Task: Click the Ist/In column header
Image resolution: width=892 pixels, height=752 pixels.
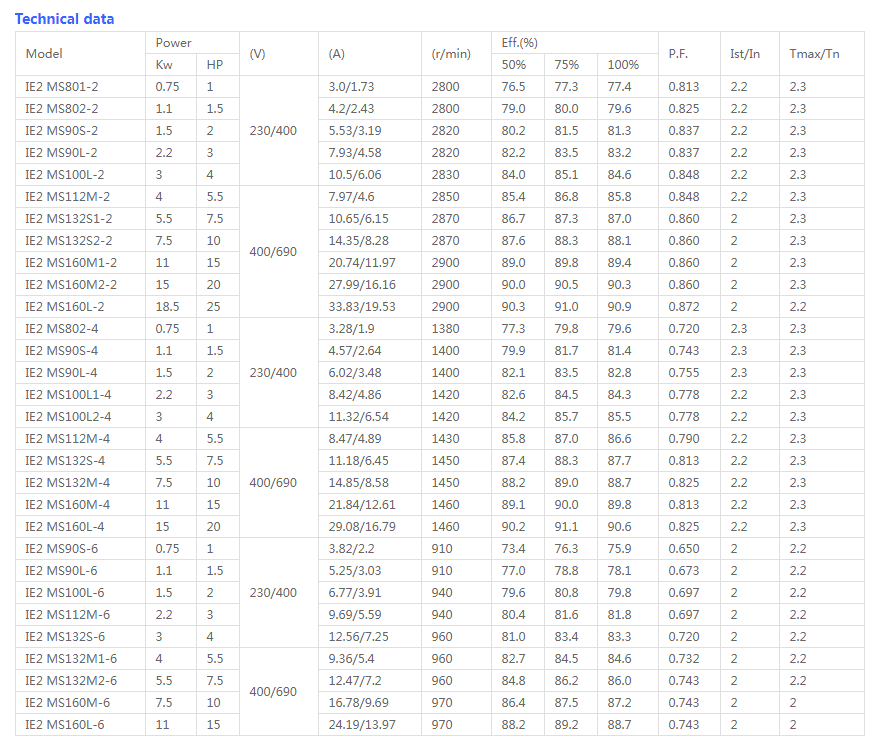Action: pyautogui.click(x=745, y=54)
